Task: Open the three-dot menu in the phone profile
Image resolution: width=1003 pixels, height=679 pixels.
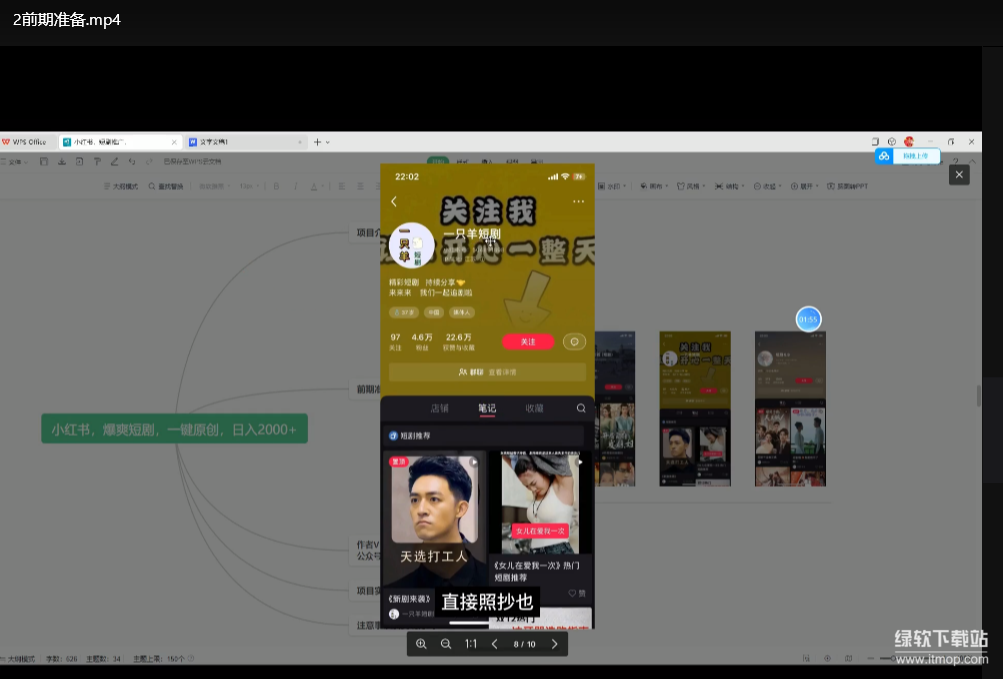Action: click(578, 201)
